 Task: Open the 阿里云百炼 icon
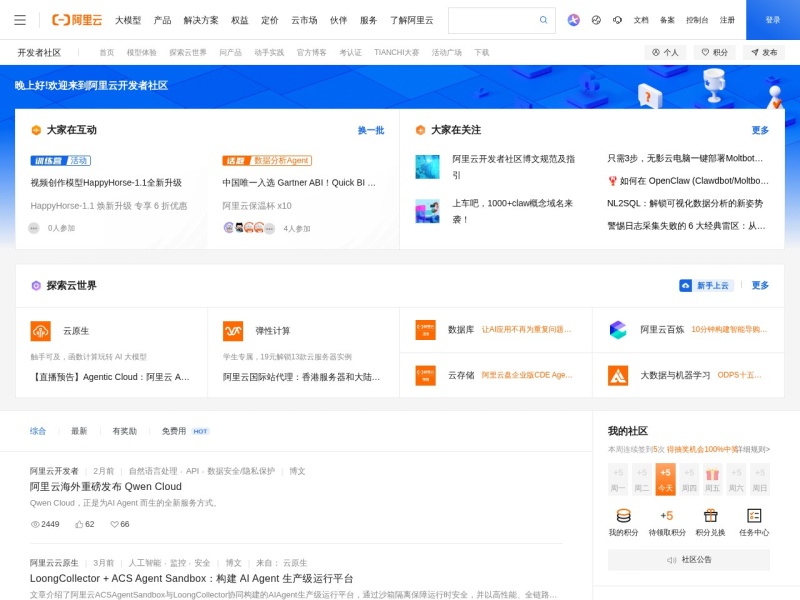[x=618, y=330]
